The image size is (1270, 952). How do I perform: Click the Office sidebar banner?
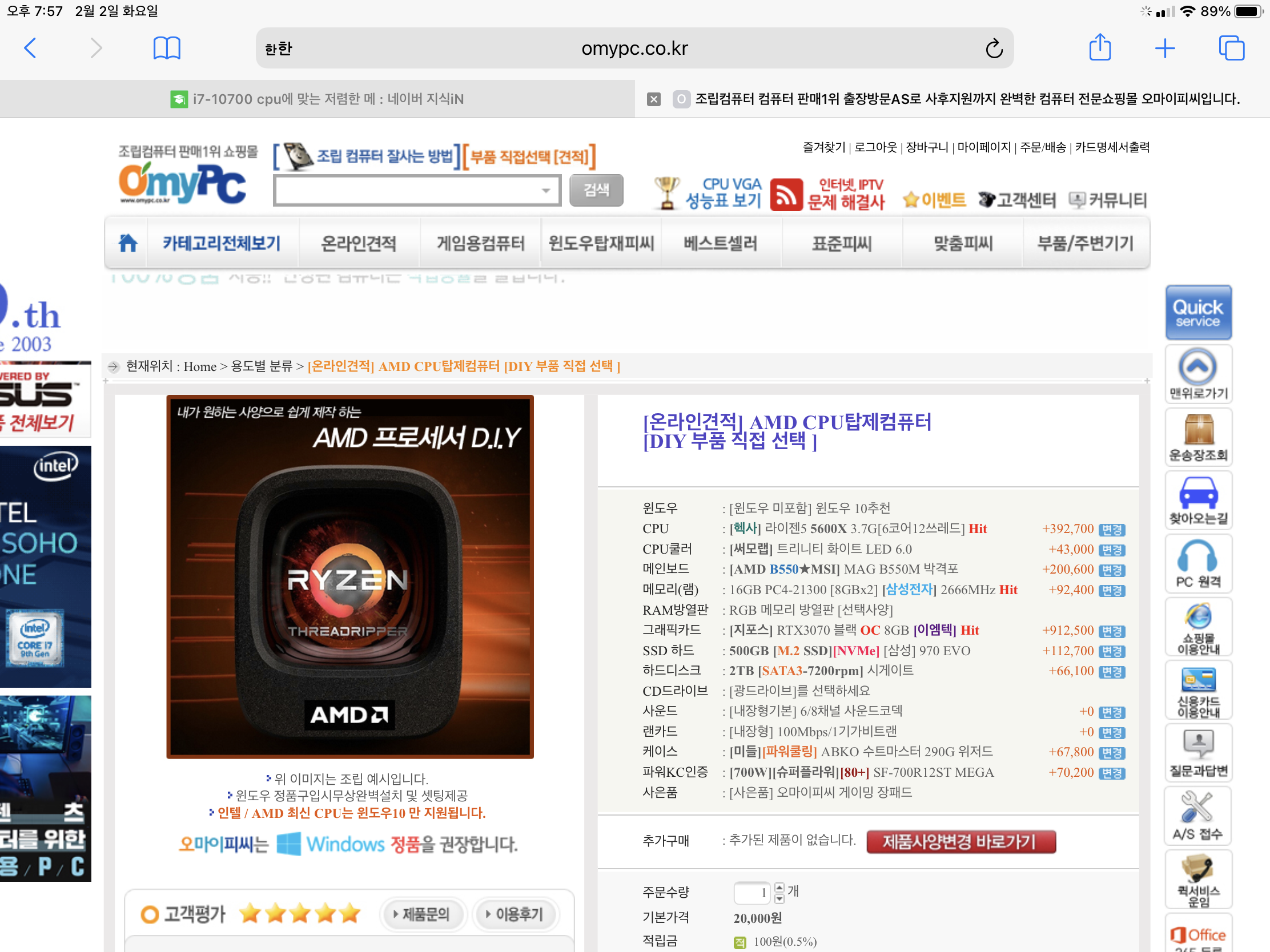[x=1198, y=934]
